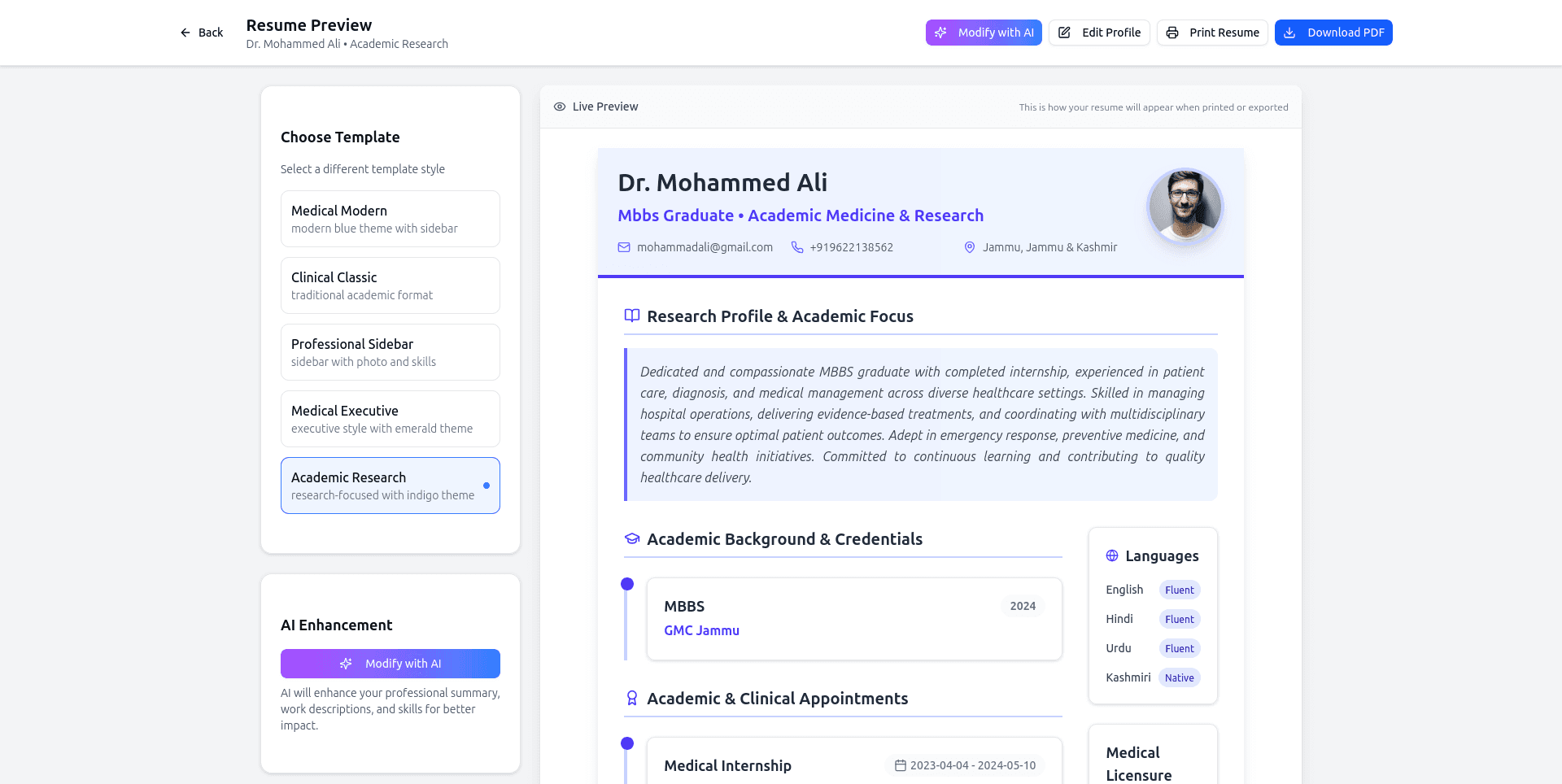Click the pencil icon on Edit Profile
Viewport: 1562px width, 784px height.
1063,33
